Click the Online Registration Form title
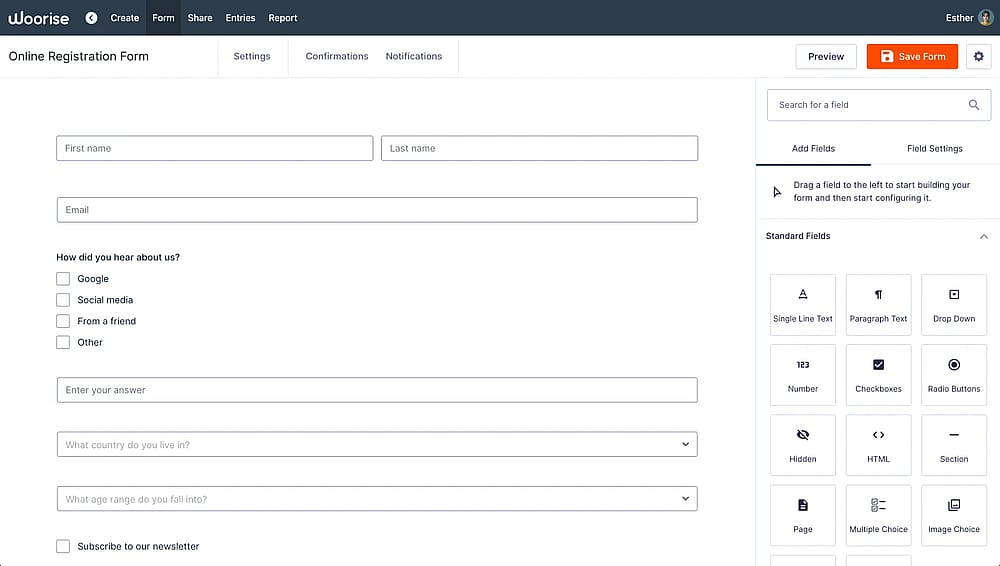1000x566 pixels. click(78, 56)
